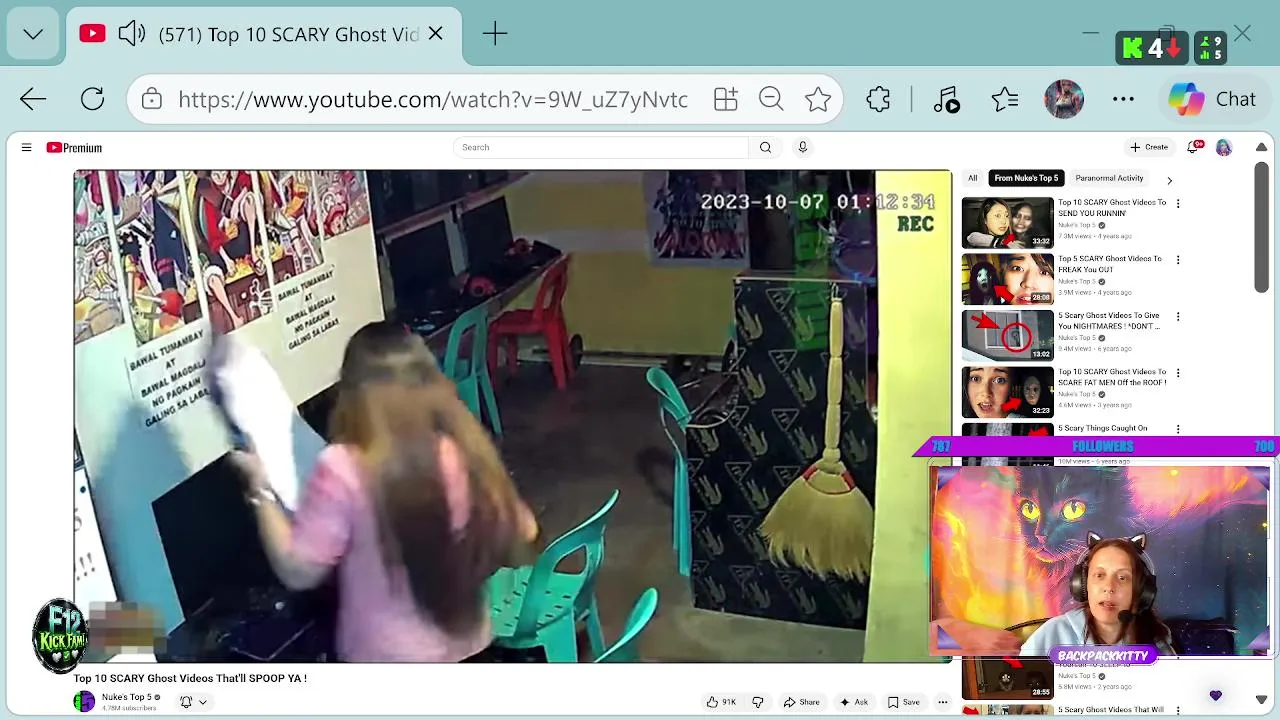Click the scrollbar up arrow

coord(1262,147)
